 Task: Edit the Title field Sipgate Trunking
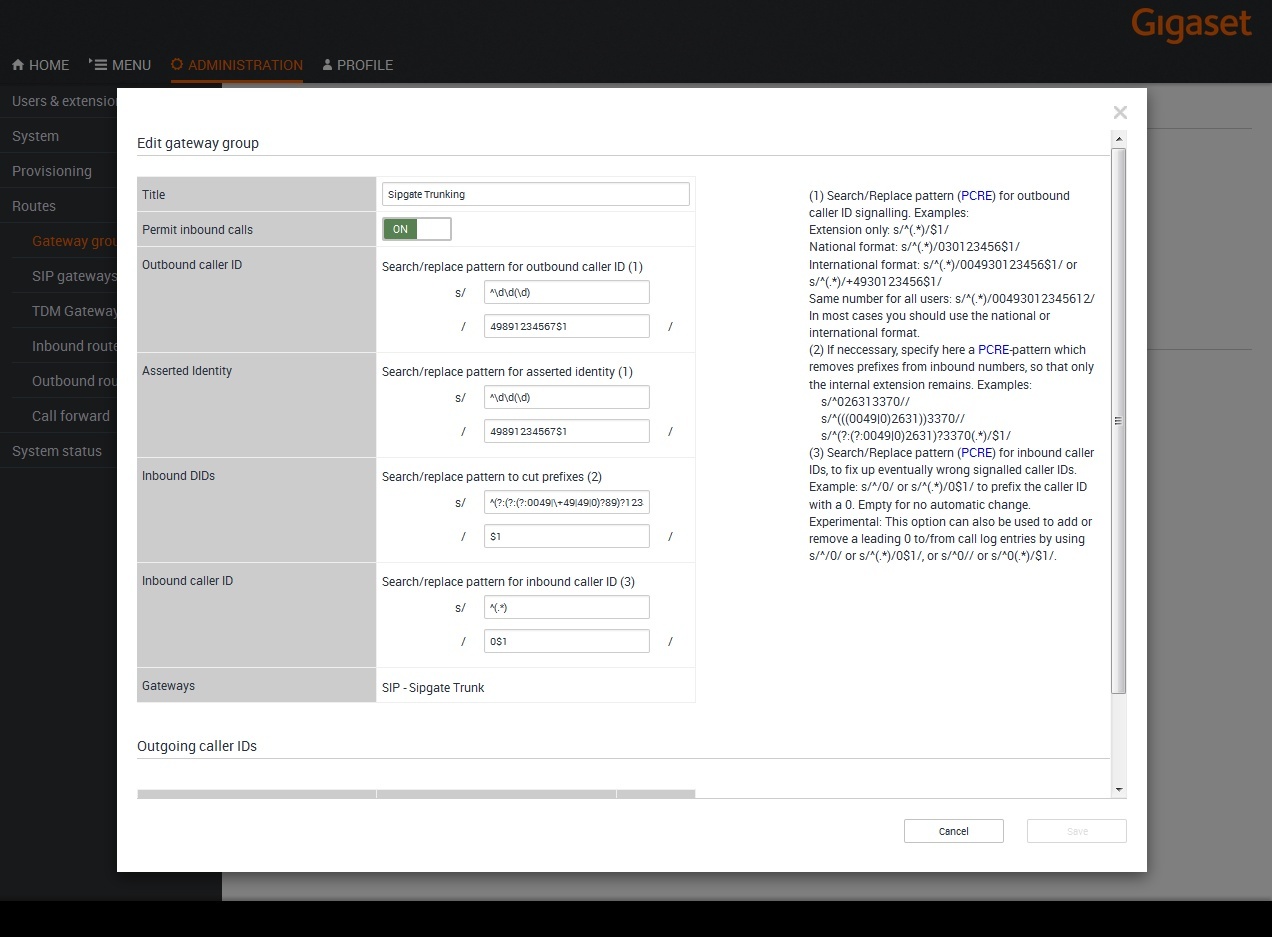pyautogui.click(x=536, y=194)
